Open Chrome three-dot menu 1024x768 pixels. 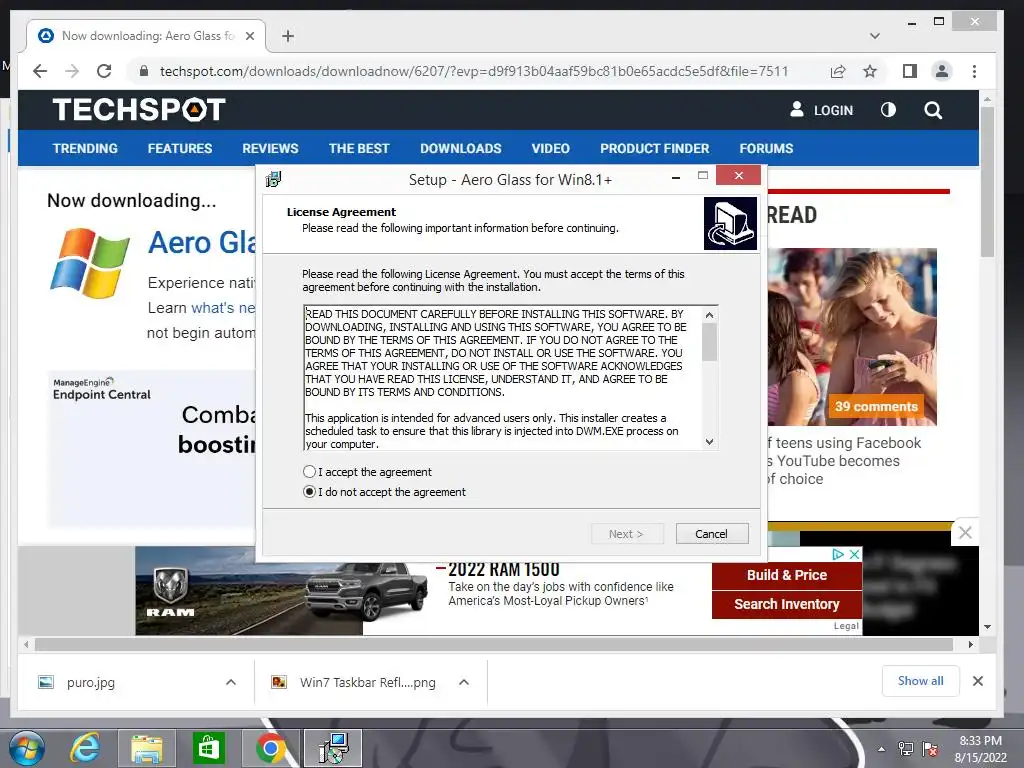[x=974, y=71]
